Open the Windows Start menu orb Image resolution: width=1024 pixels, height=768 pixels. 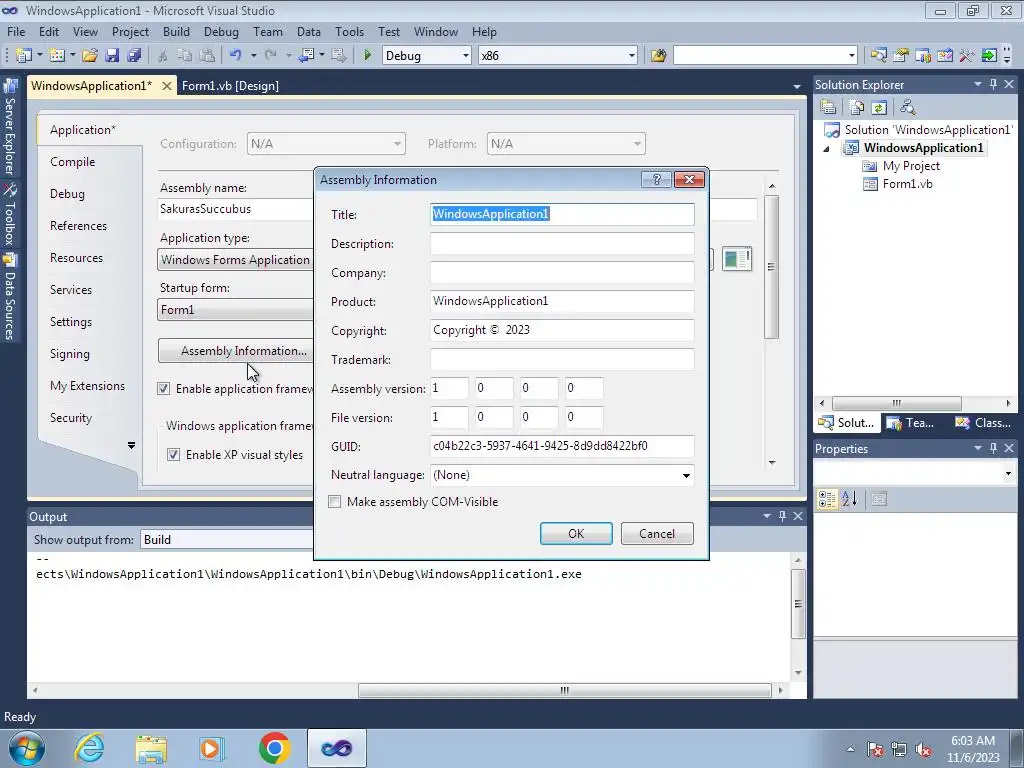click(x=27, y=748)
